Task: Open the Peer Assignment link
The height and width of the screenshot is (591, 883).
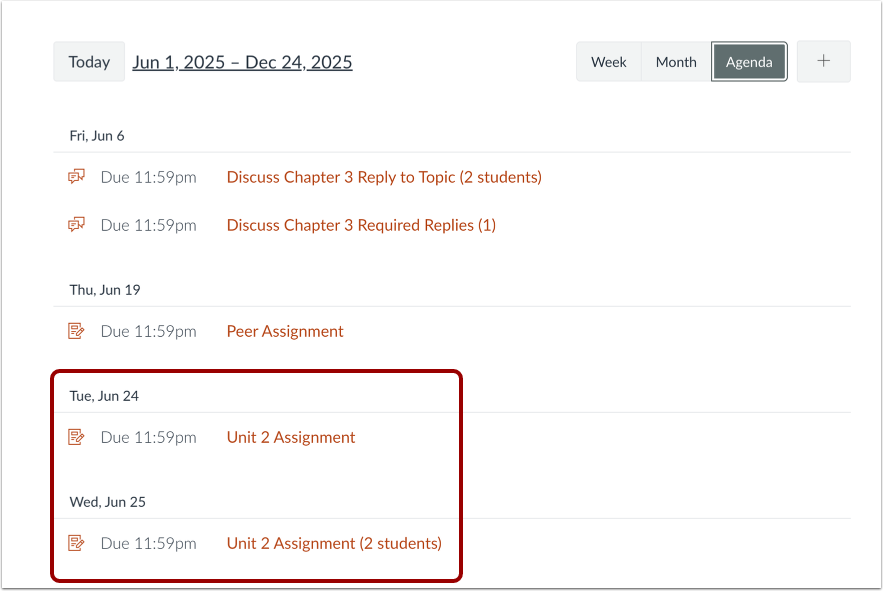Action: click(x=284, y=330)
